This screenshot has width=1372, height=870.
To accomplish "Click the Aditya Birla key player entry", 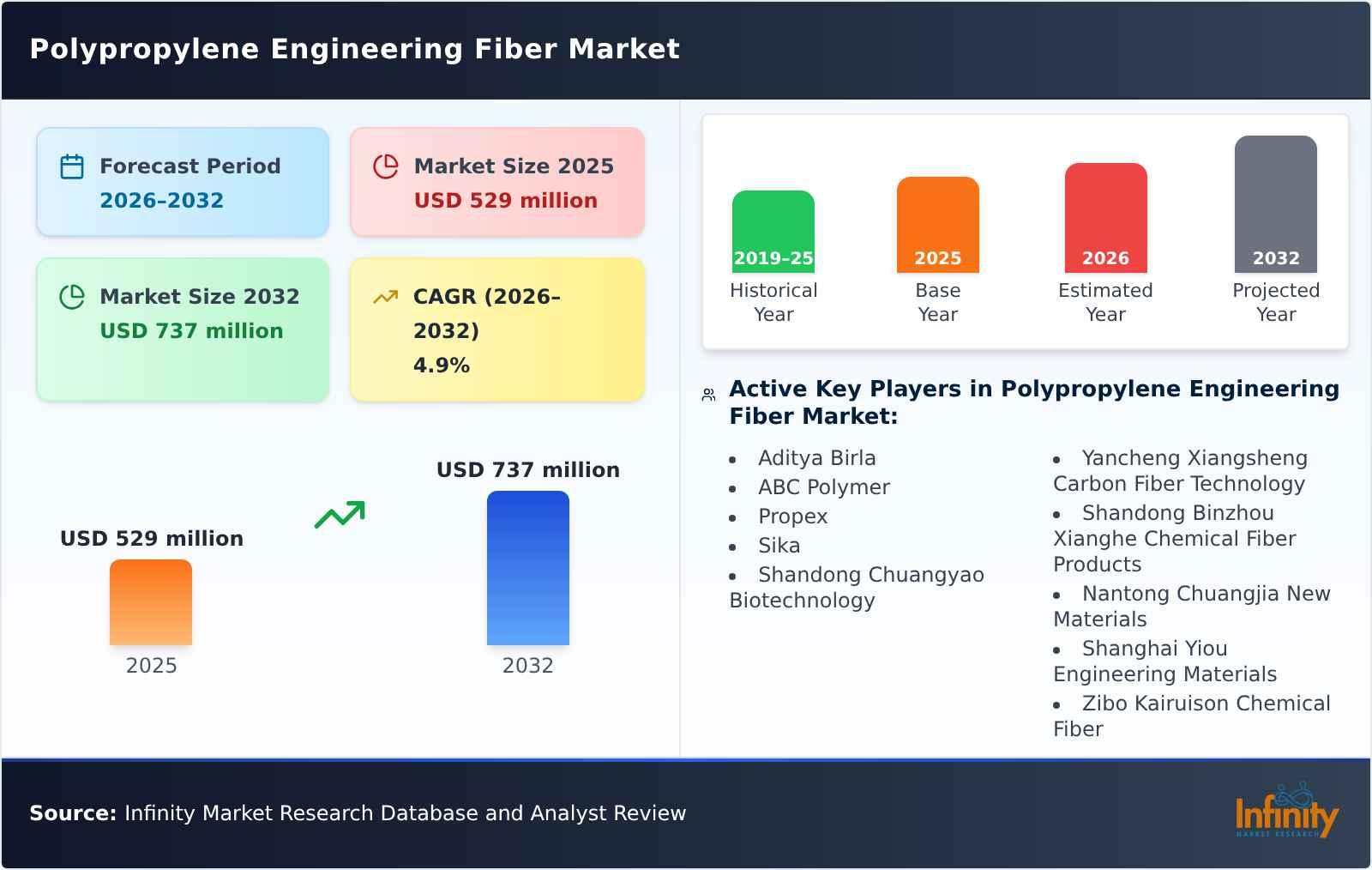I will point(816,457).
